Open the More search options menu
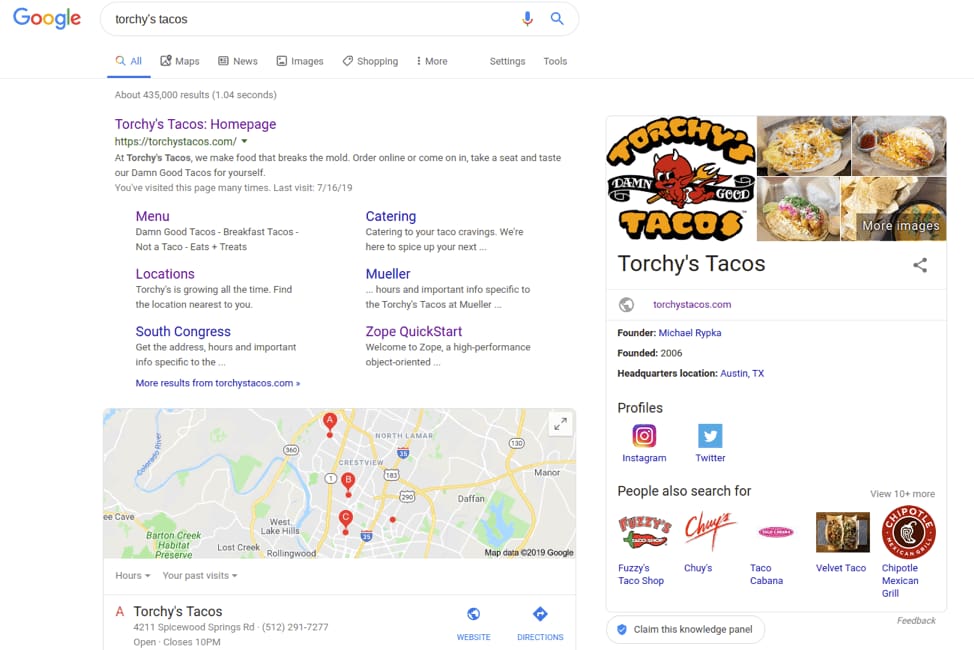Viewport: 974px width, 650px height. point(432,61)
